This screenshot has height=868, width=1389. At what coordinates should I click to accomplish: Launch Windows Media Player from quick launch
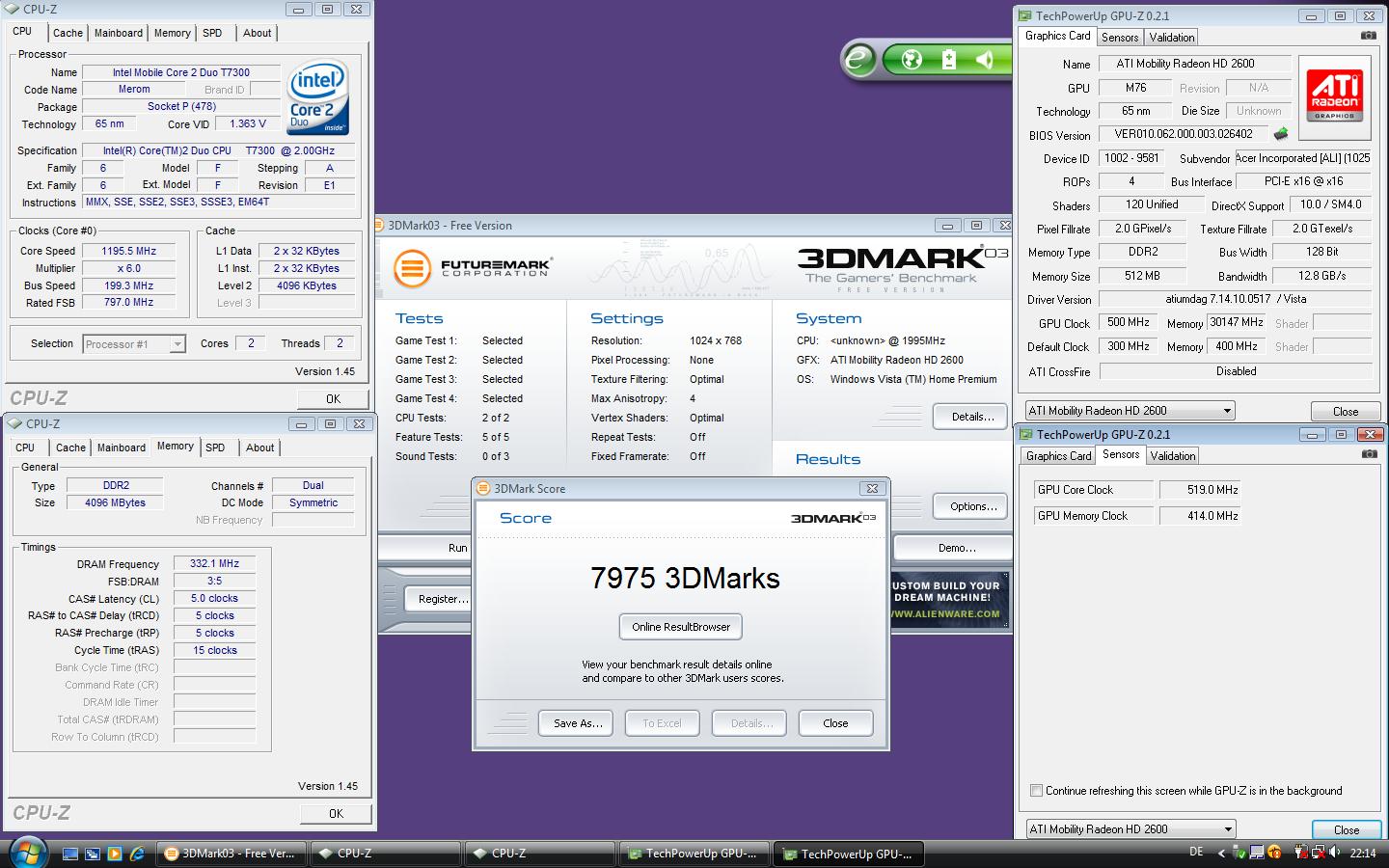[115, 854]
